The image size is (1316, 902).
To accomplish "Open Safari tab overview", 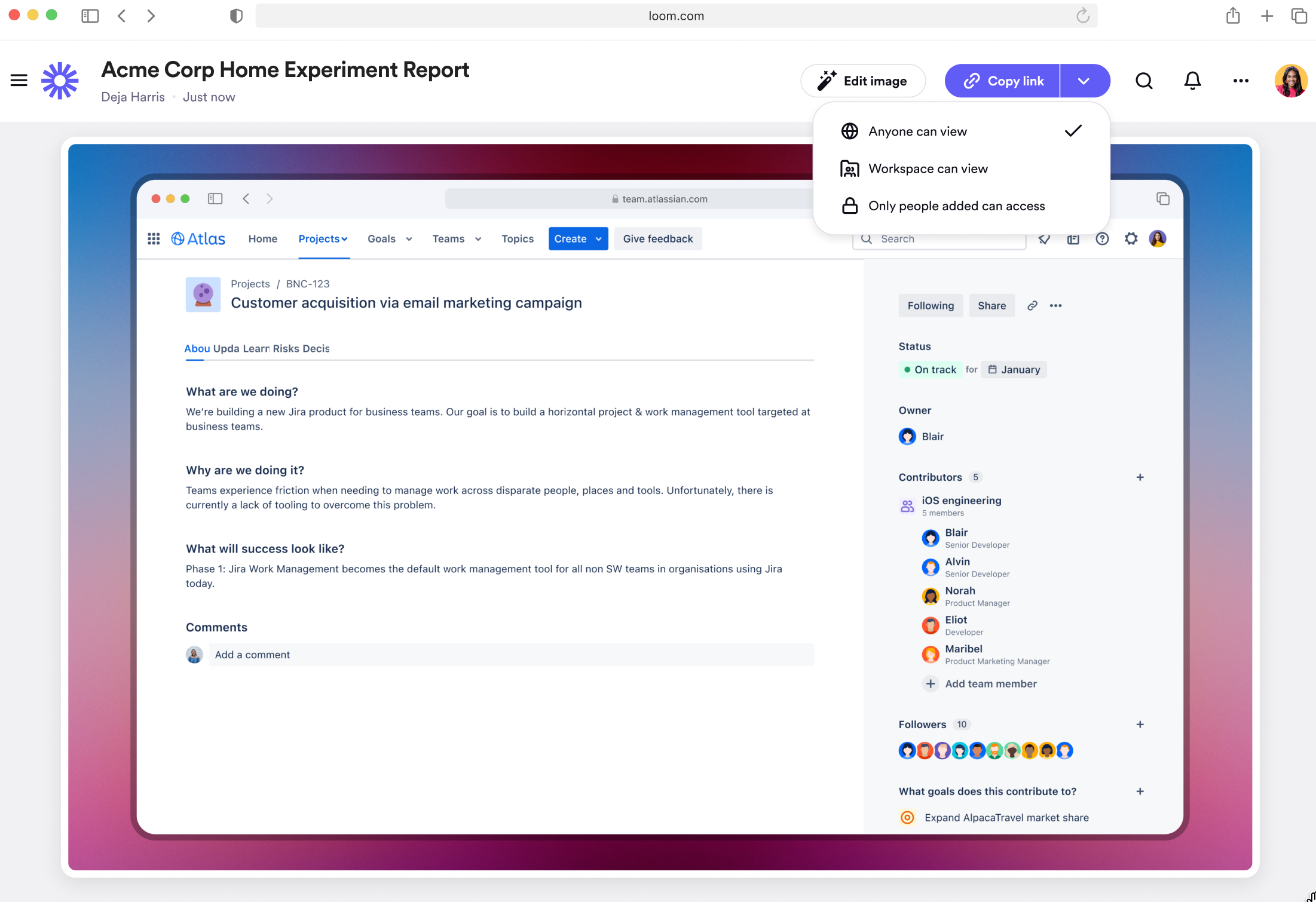I will [x=1299, y=16].
